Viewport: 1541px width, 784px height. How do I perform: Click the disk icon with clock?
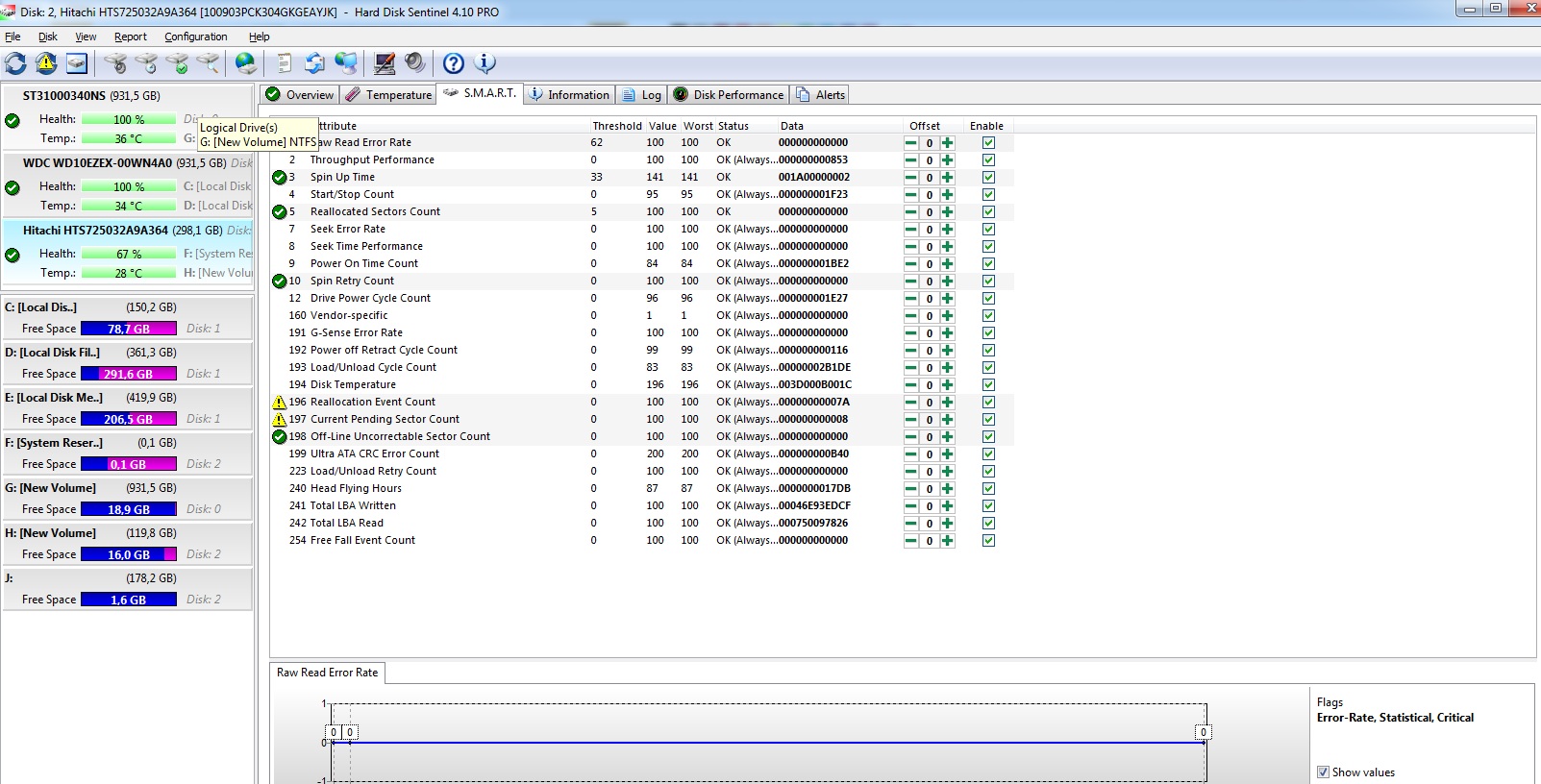tap(146, 63)
